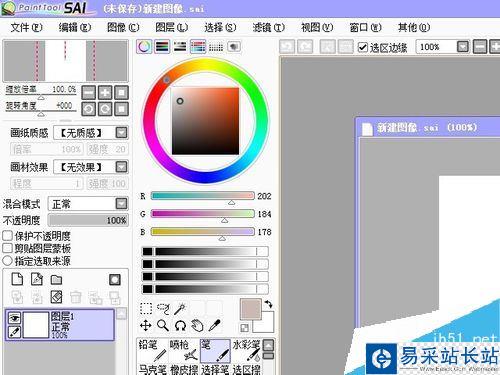
Task: Show the color mixer panel
Action: point(198,47)
